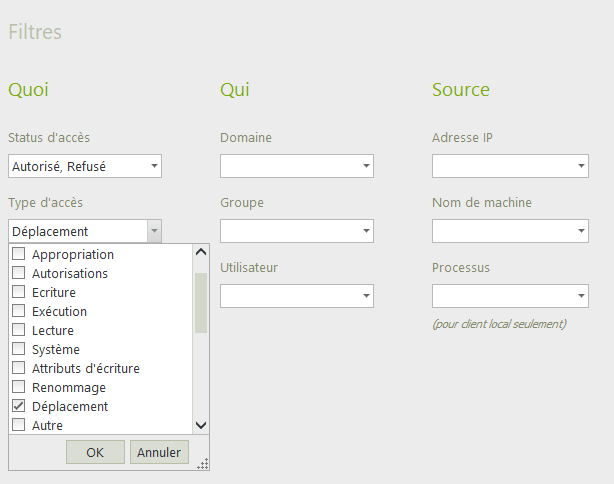
Task: Toggle the Système checkbox
Action: tap(18, 349)
